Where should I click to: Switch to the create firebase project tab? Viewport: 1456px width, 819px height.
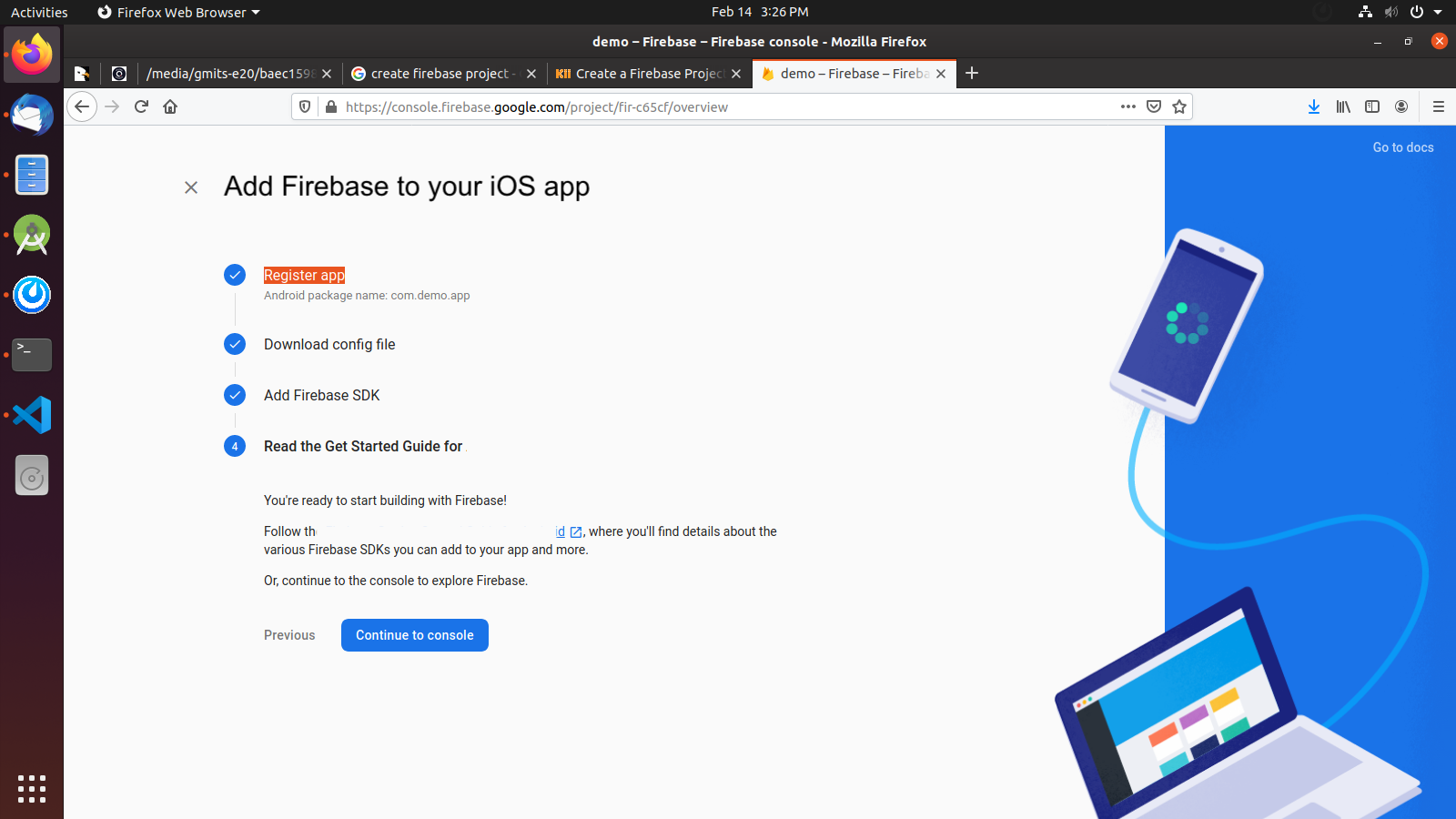pyautogui.click(x=445, y=74)
